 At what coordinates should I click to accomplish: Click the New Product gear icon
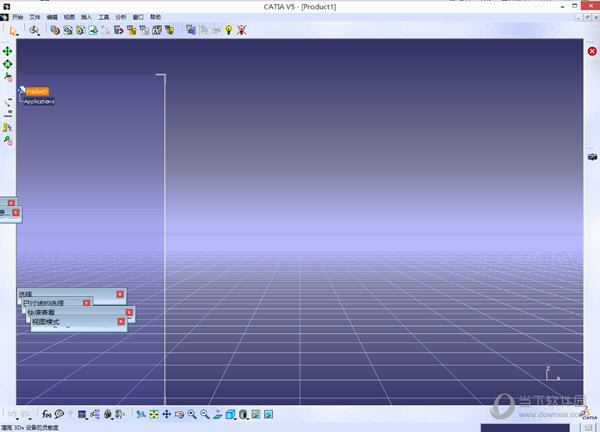(x=68, y=30)
